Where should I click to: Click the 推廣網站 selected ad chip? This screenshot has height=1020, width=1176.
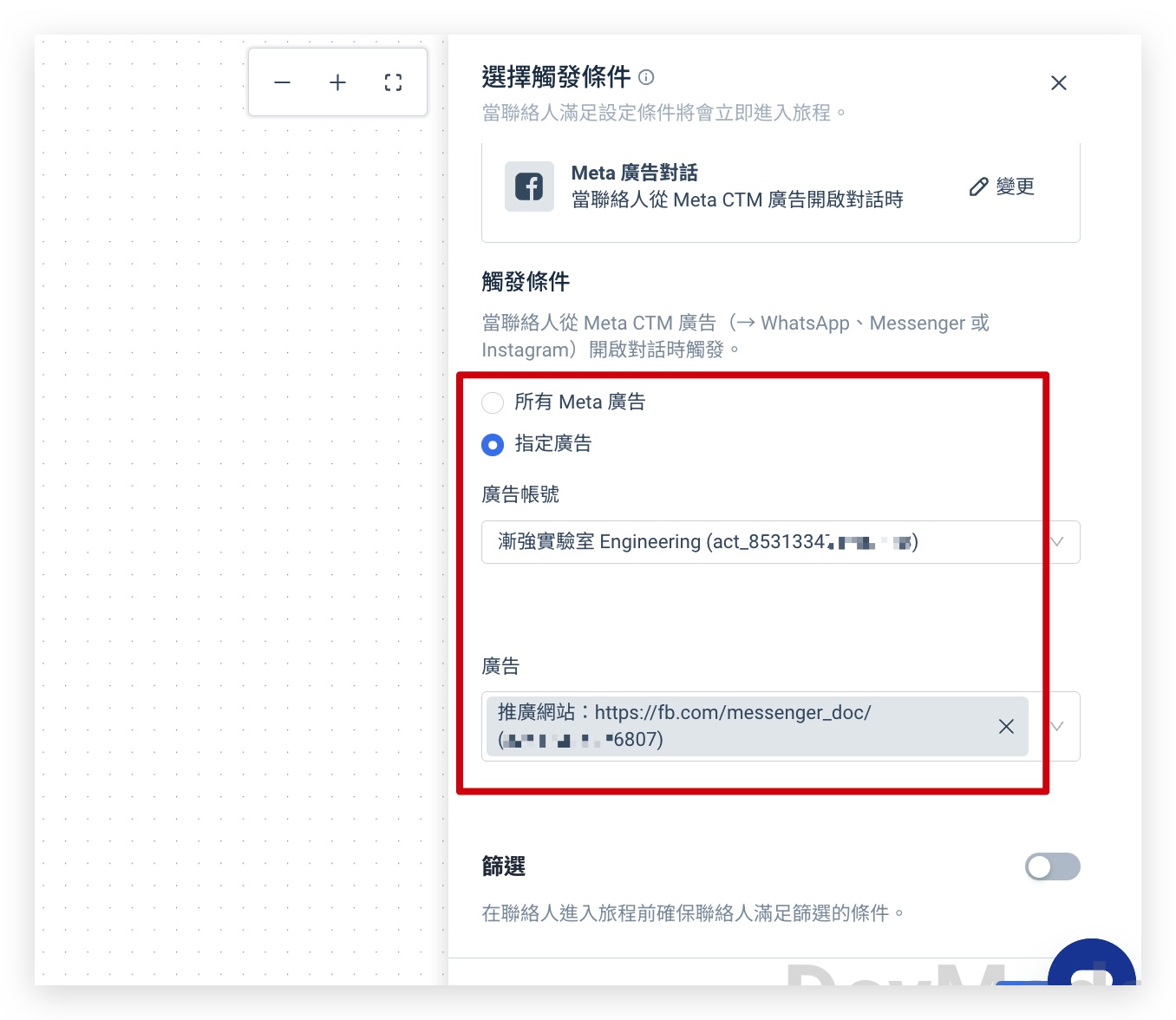(757, 726)
